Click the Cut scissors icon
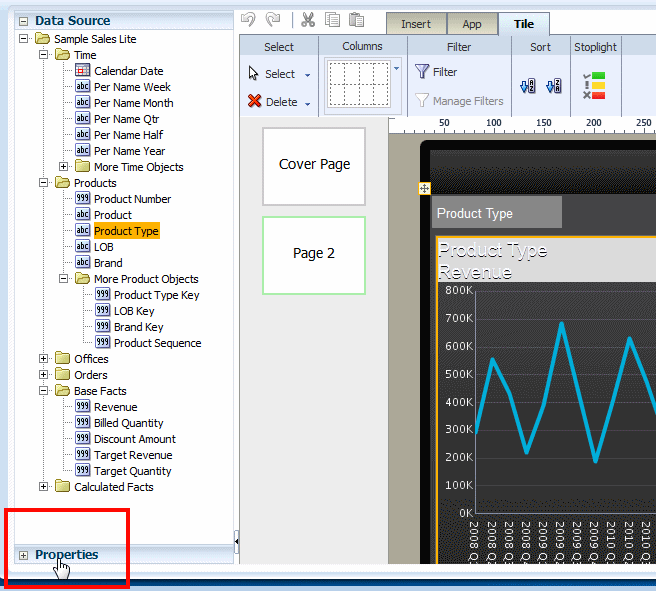This screenshot has height=591, width=656. click(308, 20)
